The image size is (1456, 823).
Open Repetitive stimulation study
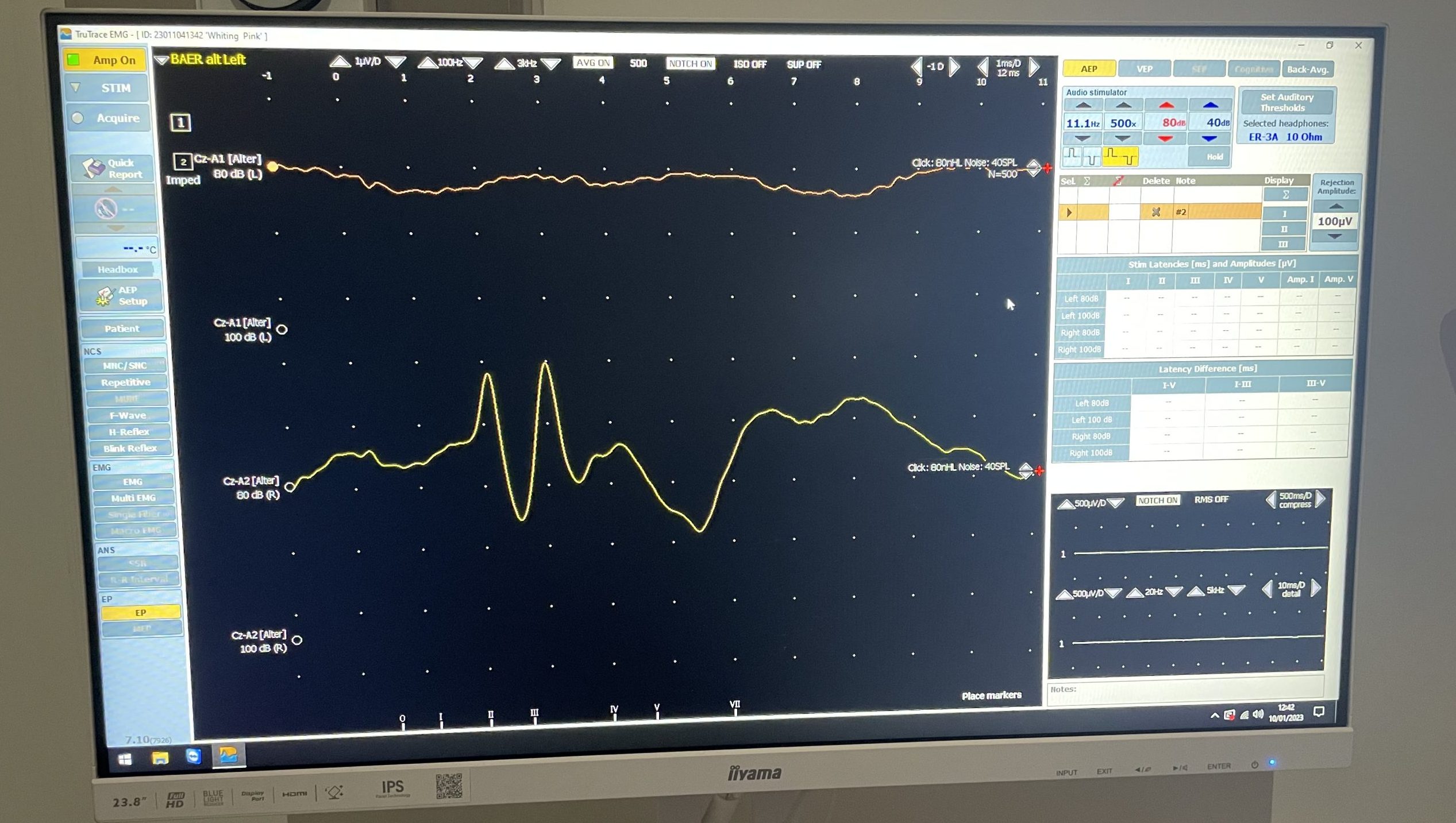[126, 382]
